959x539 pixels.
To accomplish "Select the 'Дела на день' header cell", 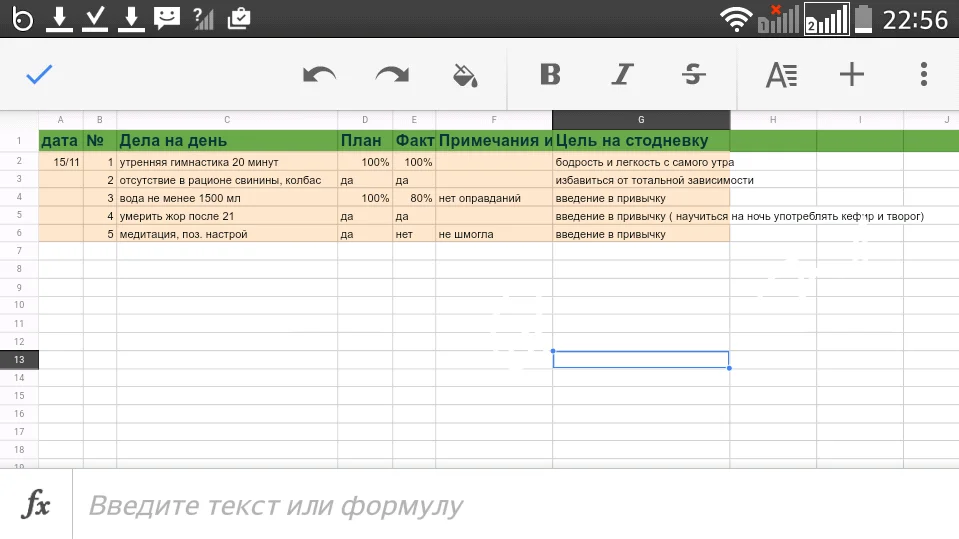I will click(227, 141).
